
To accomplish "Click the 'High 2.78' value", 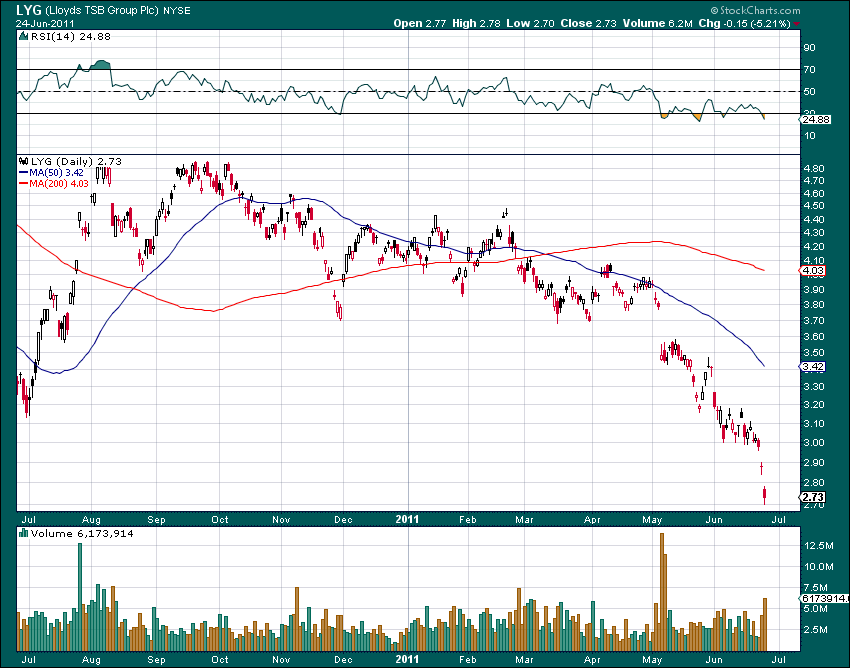I will pyautogui.click(x=476, y=23).
